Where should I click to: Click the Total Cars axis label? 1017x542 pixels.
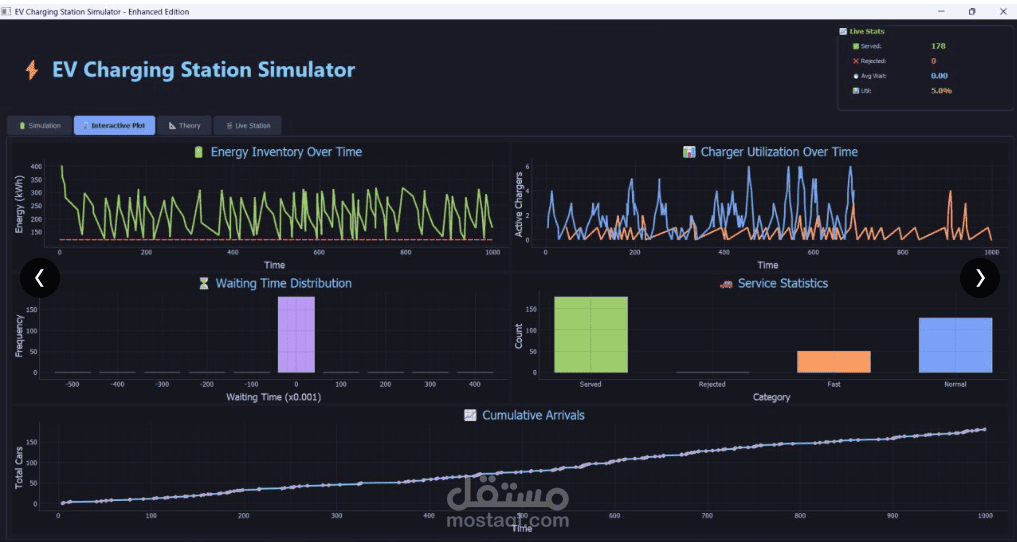[19, 467]
